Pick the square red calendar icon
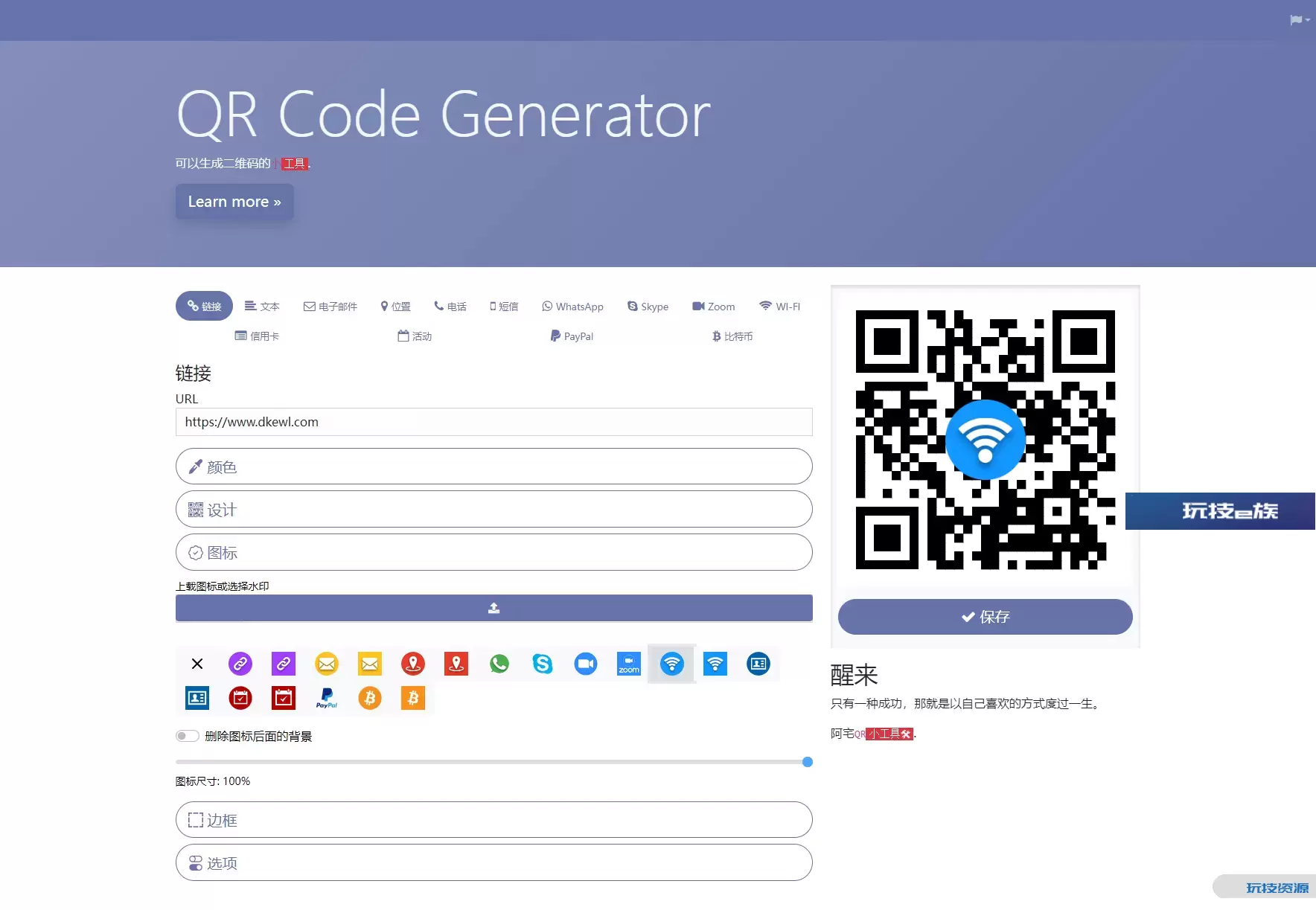The image size is (1316, 910). [x=284, y=698]
